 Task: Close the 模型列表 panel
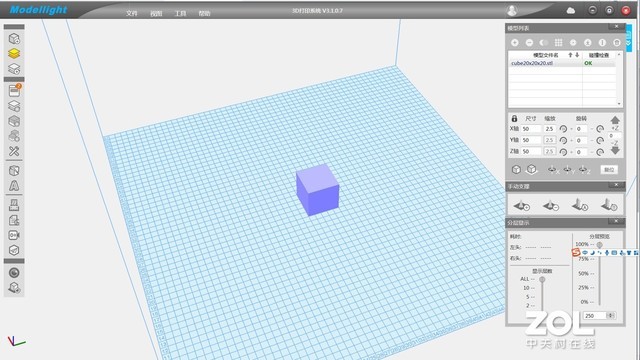pyautogui.click(x=616, y=27)
